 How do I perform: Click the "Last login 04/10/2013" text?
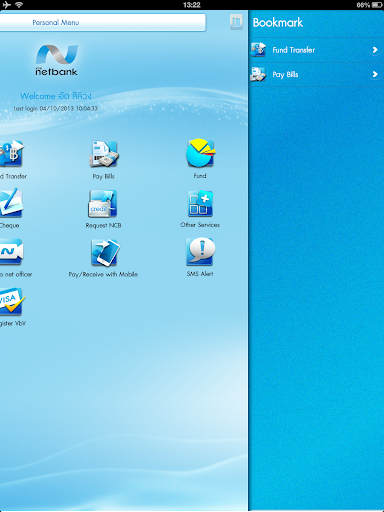(x=56, y=108)
